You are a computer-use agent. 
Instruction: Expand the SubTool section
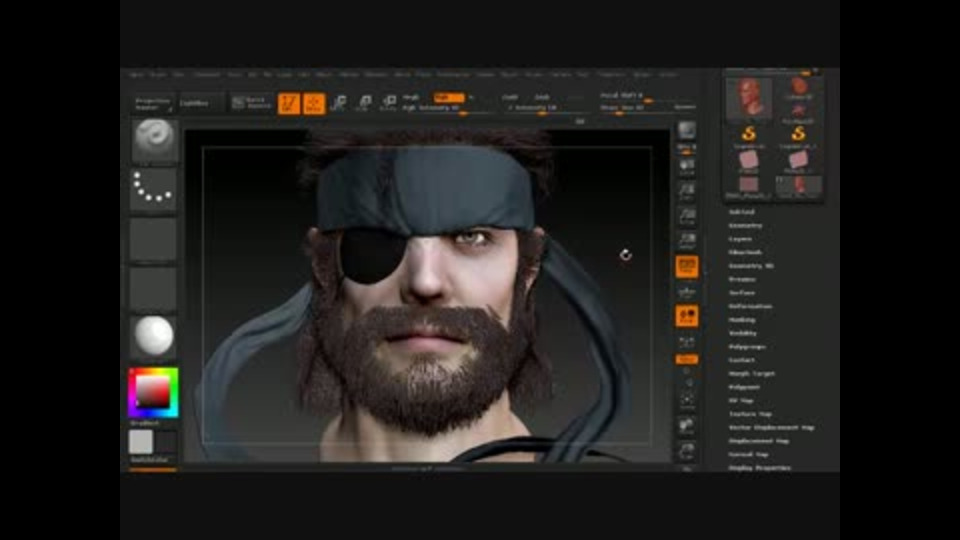(x=741, y=212)
